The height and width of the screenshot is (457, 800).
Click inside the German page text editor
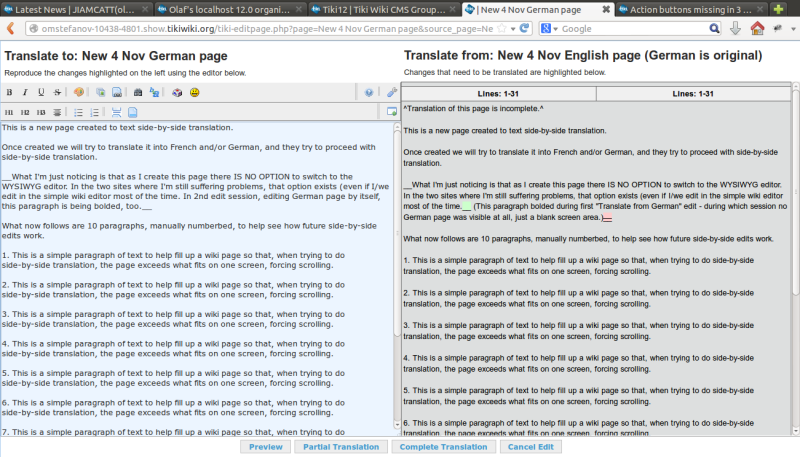coord(197,278)
